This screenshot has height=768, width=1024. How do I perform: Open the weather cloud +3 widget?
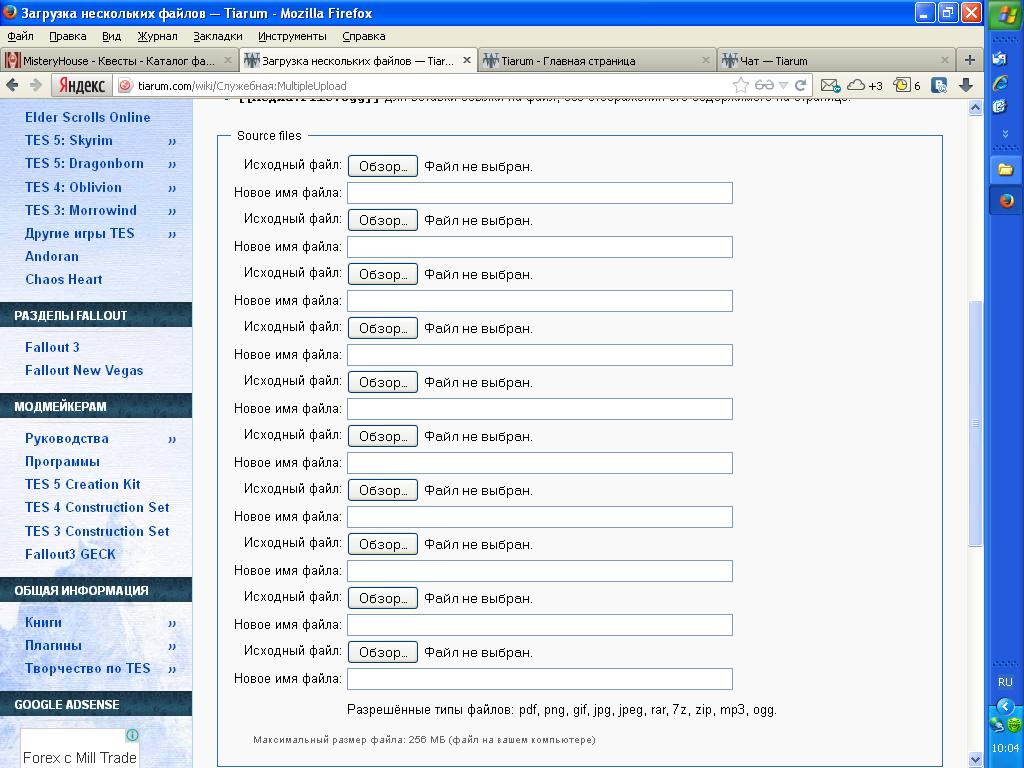(x=865, y=86)
